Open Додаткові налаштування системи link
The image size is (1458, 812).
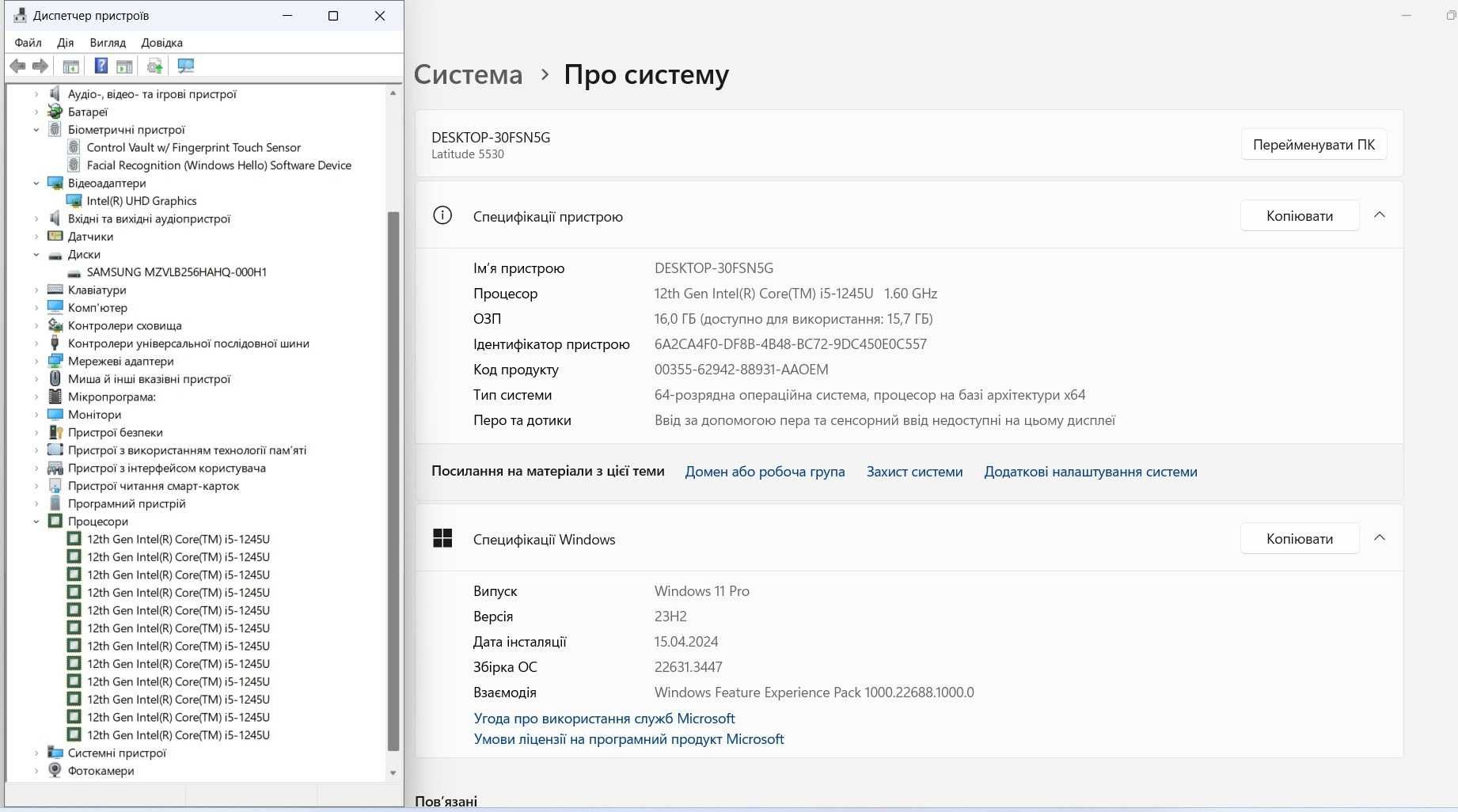click(x=1091, y=472)
